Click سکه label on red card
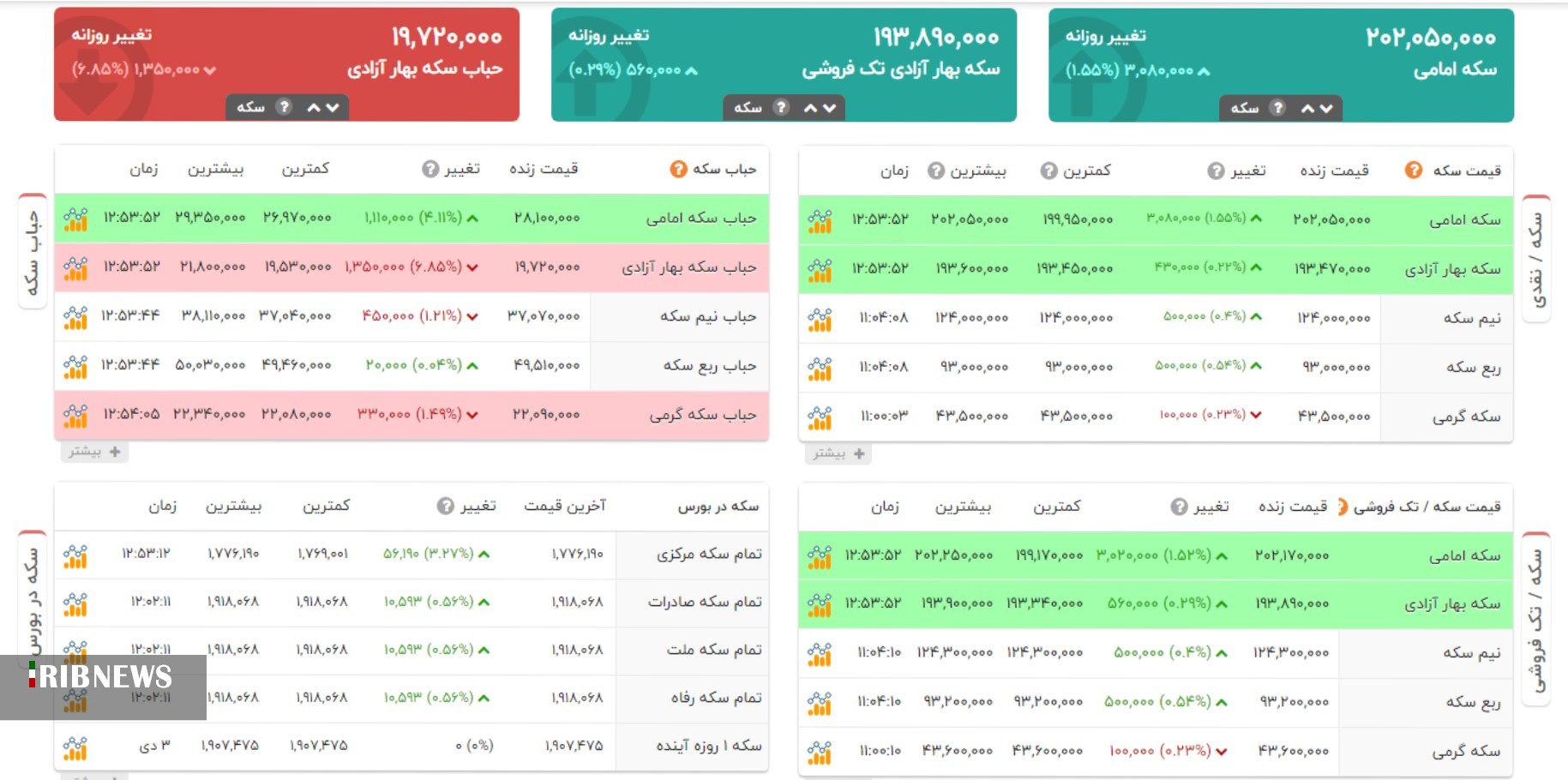Viewport: 1568px width, 780px height. click(x=250, y=107)
